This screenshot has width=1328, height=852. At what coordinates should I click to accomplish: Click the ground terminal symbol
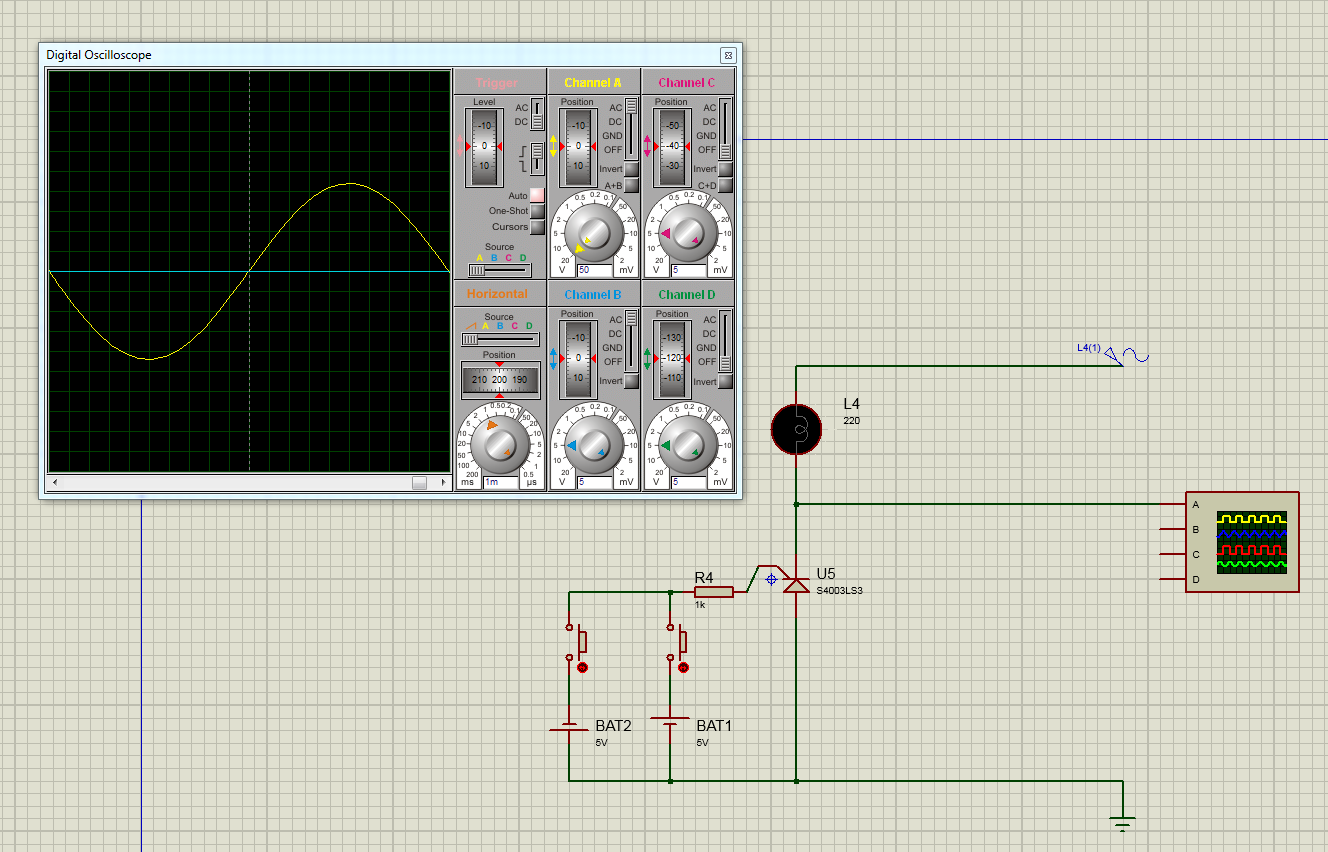(x=1123, y=822)
